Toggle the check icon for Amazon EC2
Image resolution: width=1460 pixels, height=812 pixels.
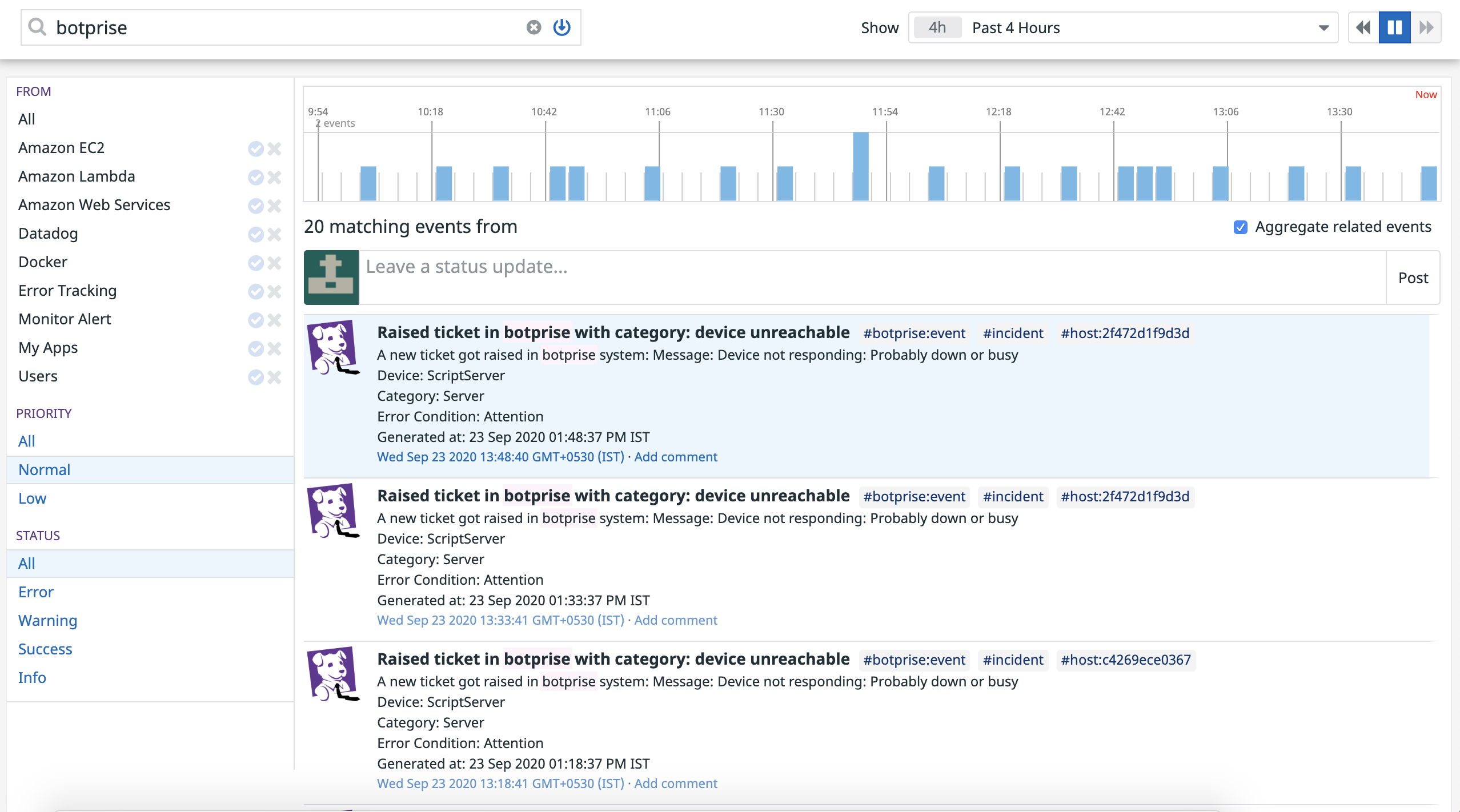tap(255, 148)
